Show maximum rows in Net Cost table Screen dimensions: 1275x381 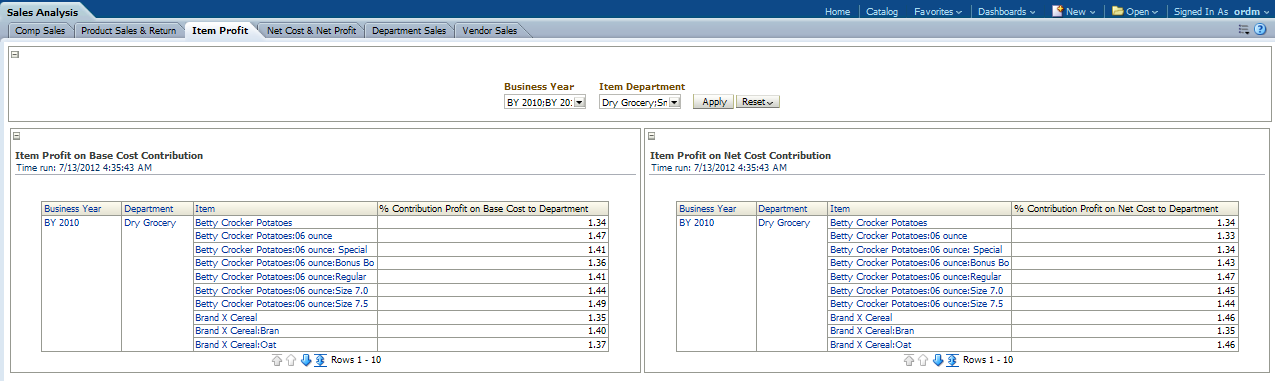952,360
